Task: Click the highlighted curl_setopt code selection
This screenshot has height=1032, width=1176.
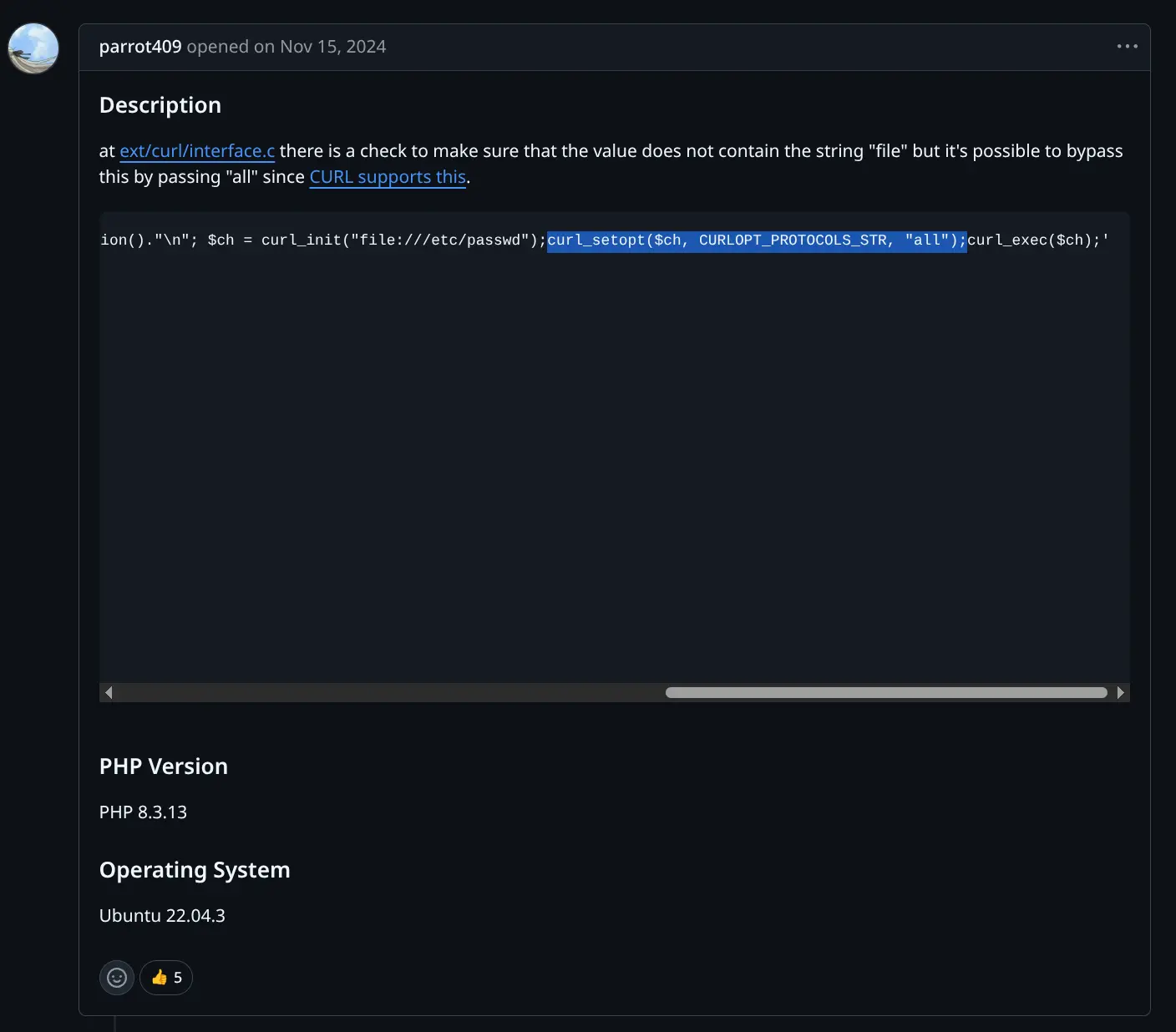Action: (756, 240)
